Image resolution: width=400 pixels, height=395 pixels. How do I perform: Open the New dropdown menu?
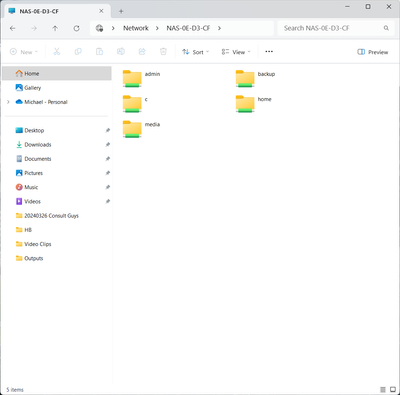[x=24, y=52]
